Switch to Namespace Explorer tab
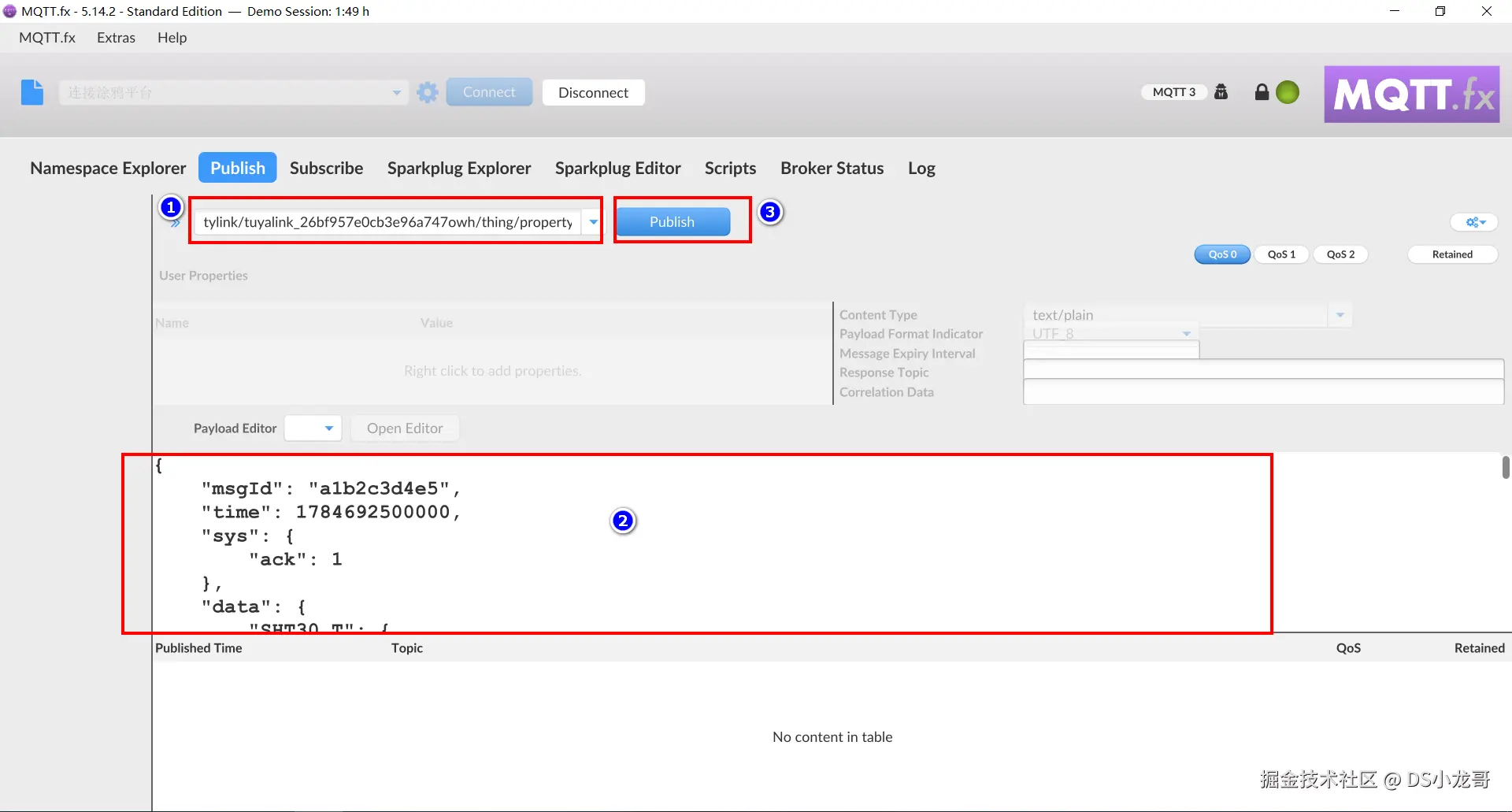 coord(108,168)
